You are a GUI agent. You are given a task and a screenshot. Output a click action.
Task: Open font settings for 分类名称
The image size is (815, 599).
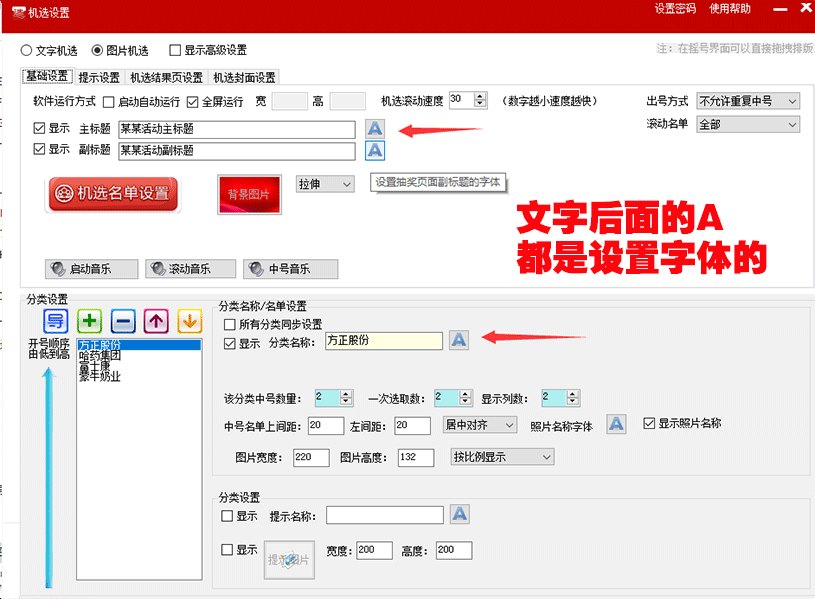pyautogui.click(x=458, y=340)
